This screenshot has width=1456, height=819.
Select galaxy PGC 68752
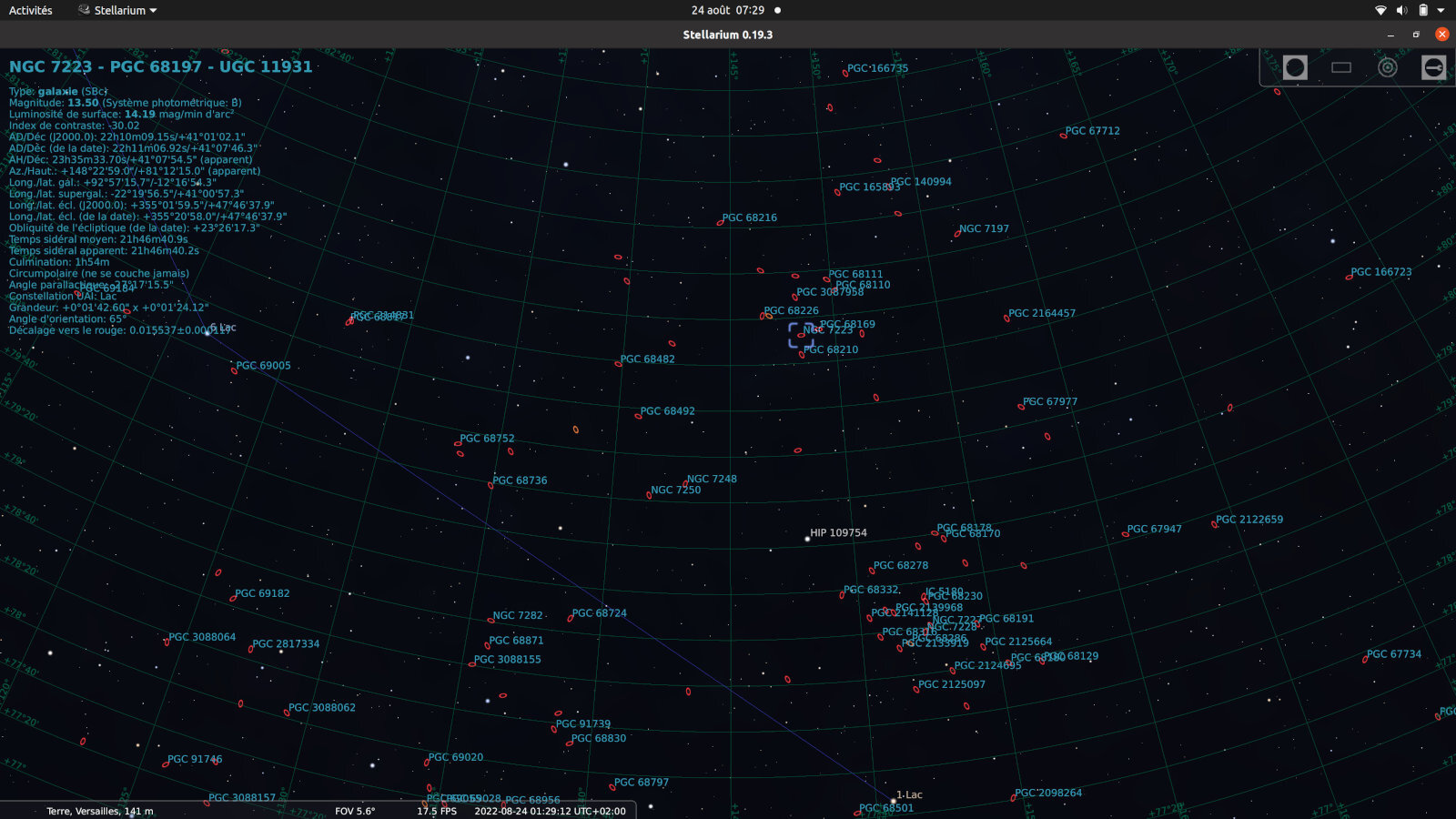(487, 439)
